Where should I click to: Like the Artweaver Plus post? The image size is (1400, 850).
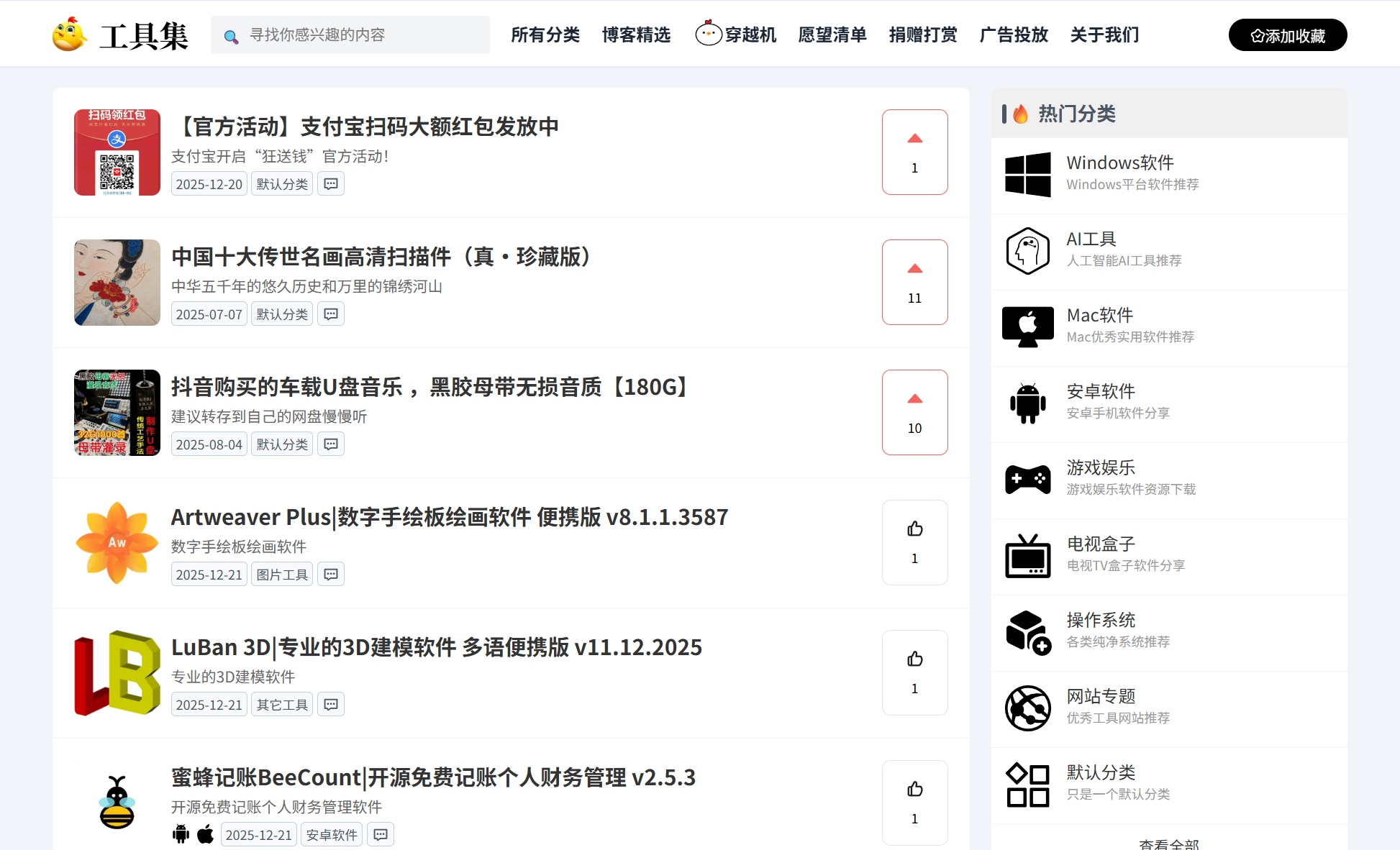click(914, 541)
